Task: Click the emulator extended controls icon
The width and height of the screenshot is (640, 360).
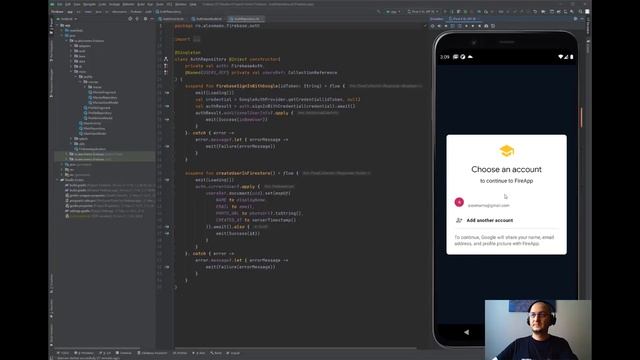Action: point(493,26)
